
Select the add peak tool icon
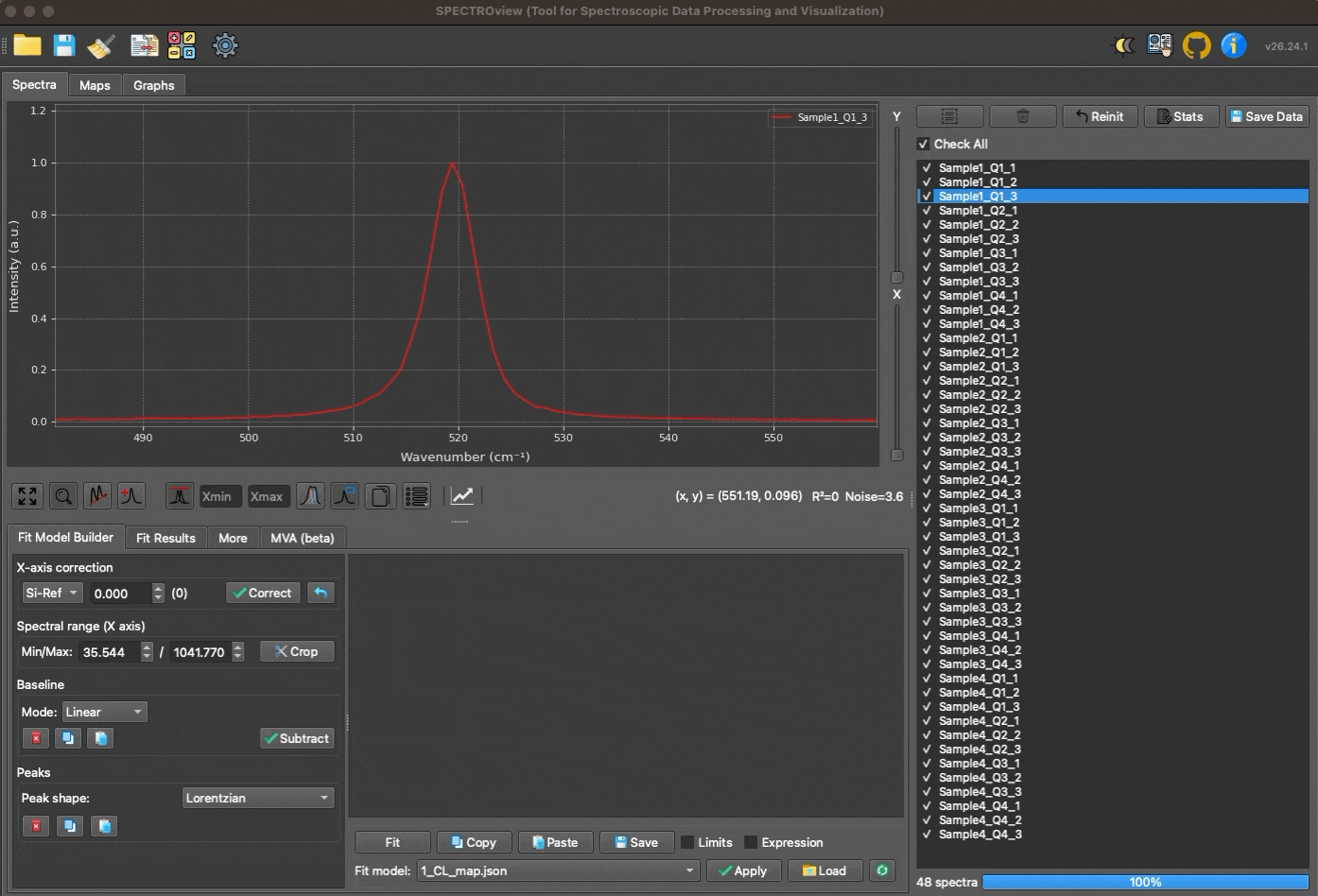click(x=131, y=496)
